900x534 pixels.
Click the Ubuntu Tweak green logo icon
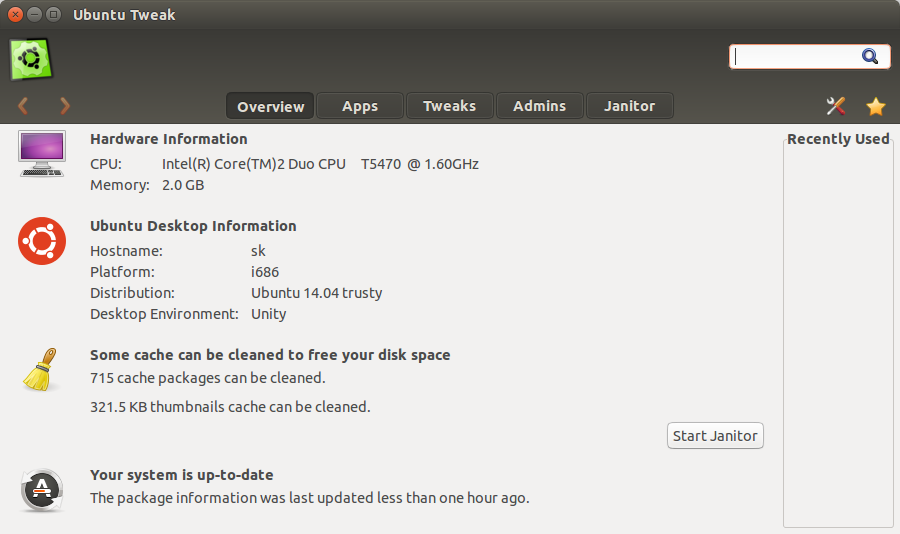point(31,59)
